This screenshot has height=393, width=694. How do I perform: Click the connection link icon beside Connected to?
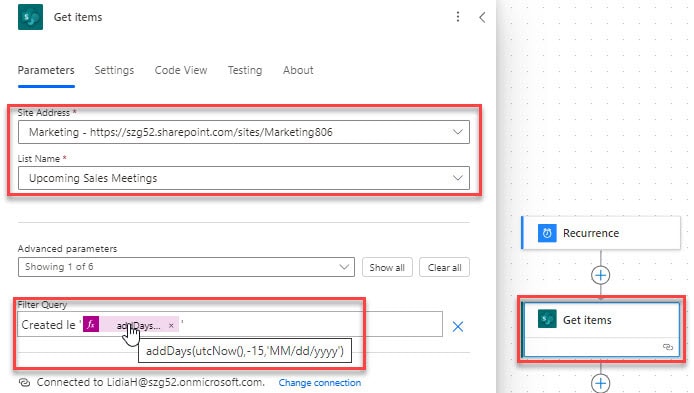[x=25, y=382]
